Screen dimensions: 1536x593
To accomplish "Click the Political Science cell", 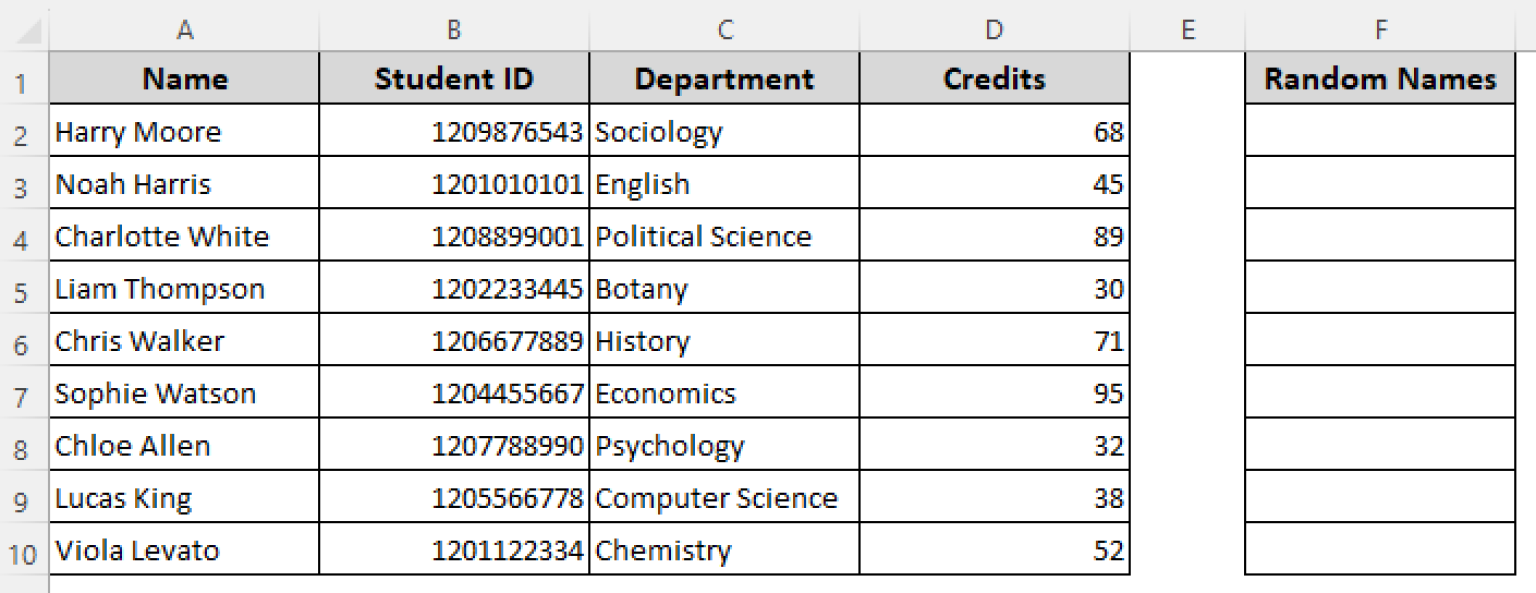I will pyautogui.click(x=724, y=237).
